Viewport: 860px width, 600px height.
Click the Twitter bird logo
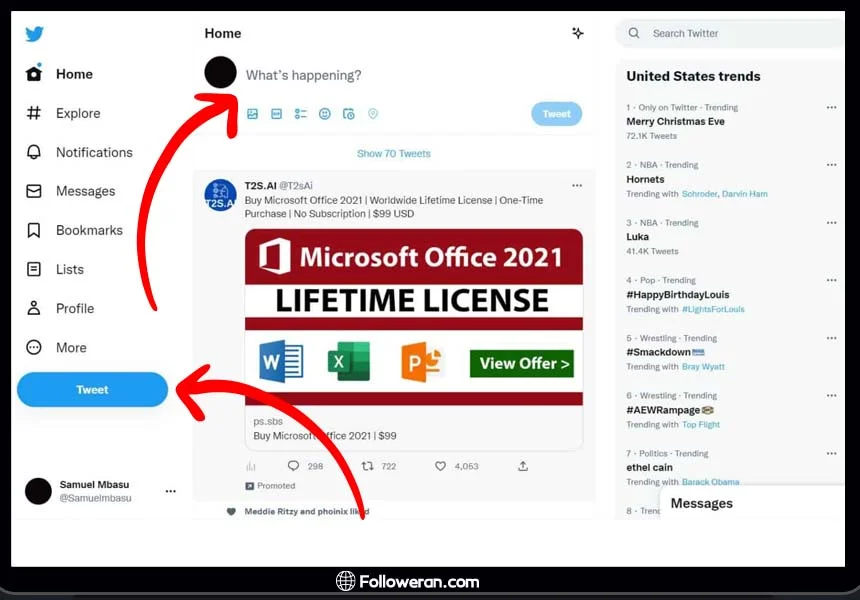click(x=34, y=34)
